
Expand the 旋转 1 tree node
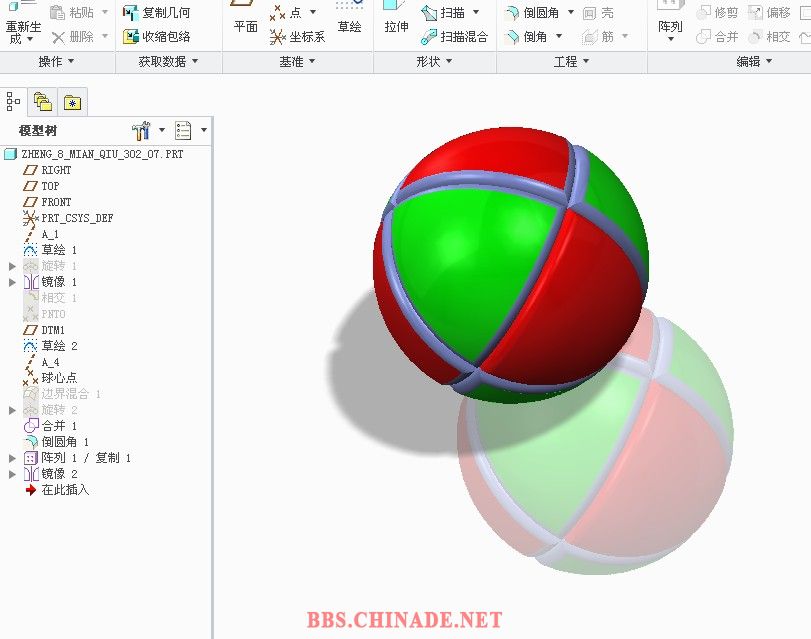(x=12, y=266)
